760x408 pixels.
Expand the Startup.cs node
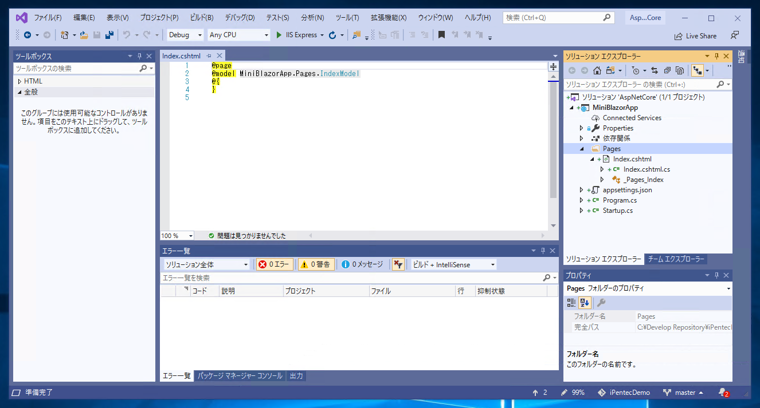[x=581, y=211]
